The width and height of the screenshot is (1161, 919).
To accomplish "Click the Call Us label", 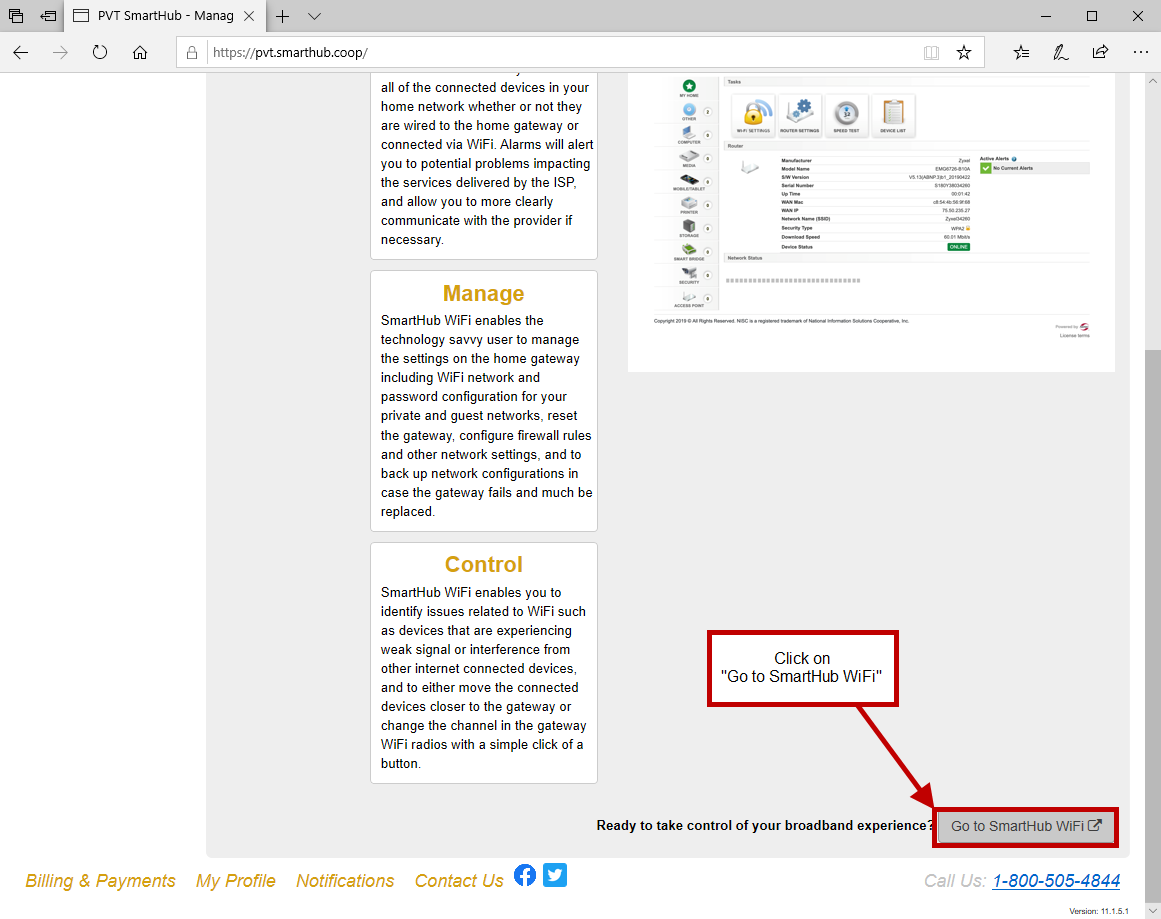I will (x=954, y=880).
